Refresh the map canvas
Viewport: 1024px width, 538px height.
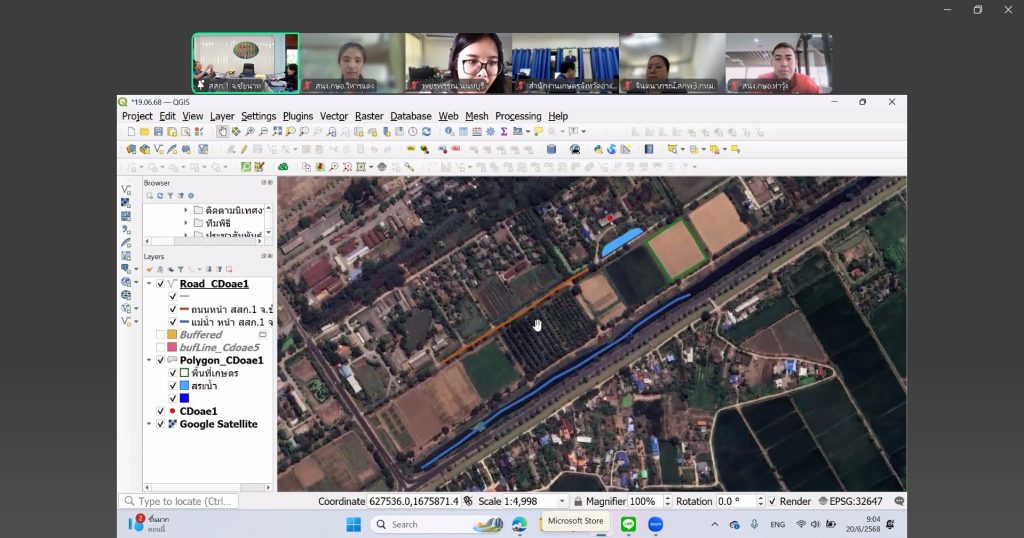tap(426, 132)
